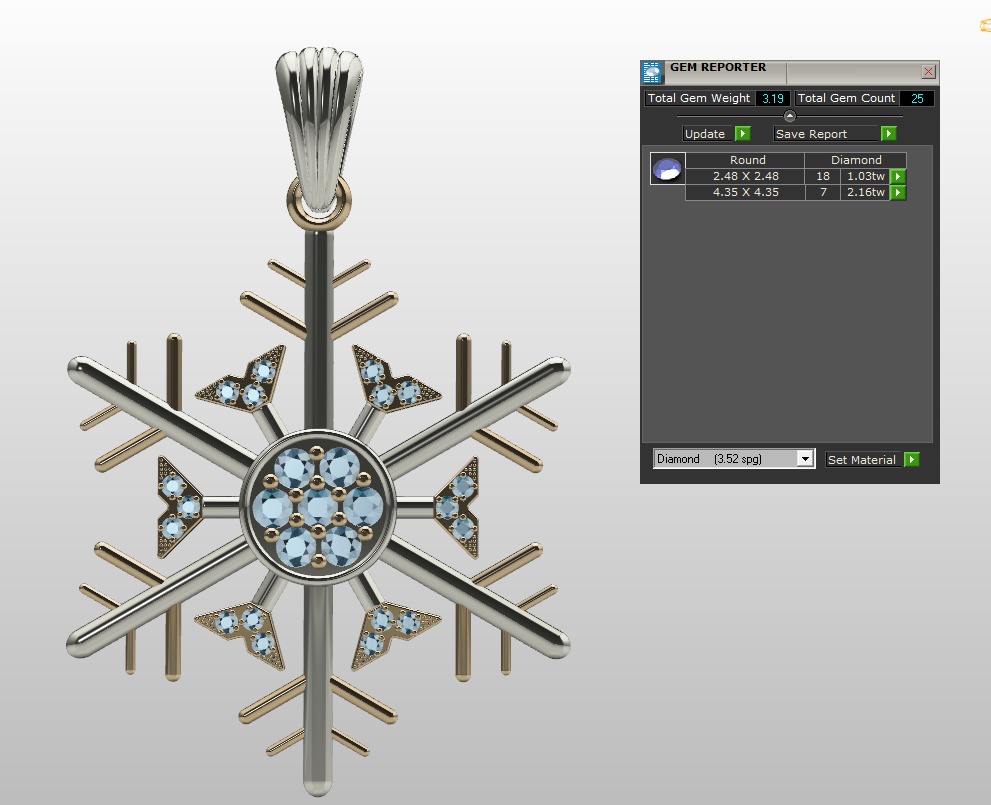Screen dimensions: 991x805
Task: Click the green arrow next to Update
Action: [743, 133]
